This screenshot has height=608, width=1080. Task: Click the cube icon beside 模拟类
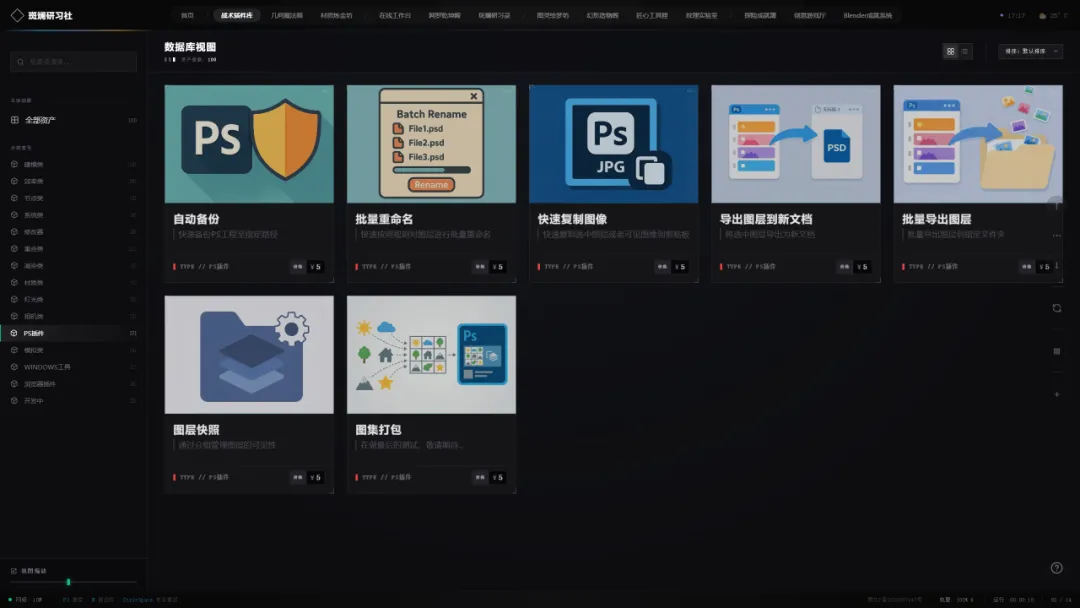(x=14, y=350)
